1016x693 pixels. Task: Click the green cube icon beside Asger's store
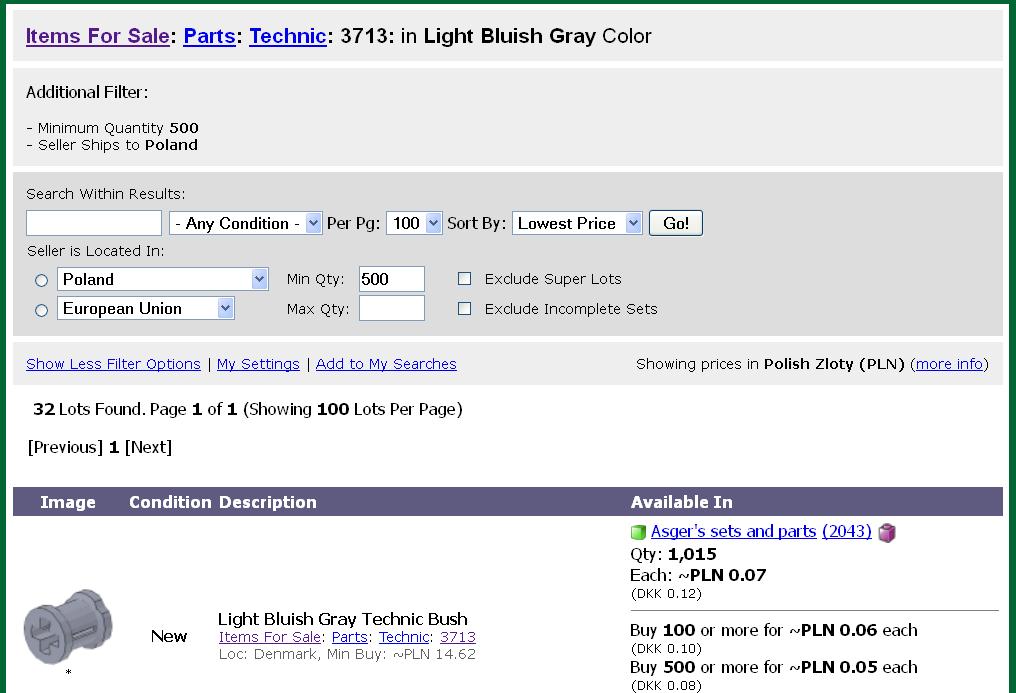point(638,532)
